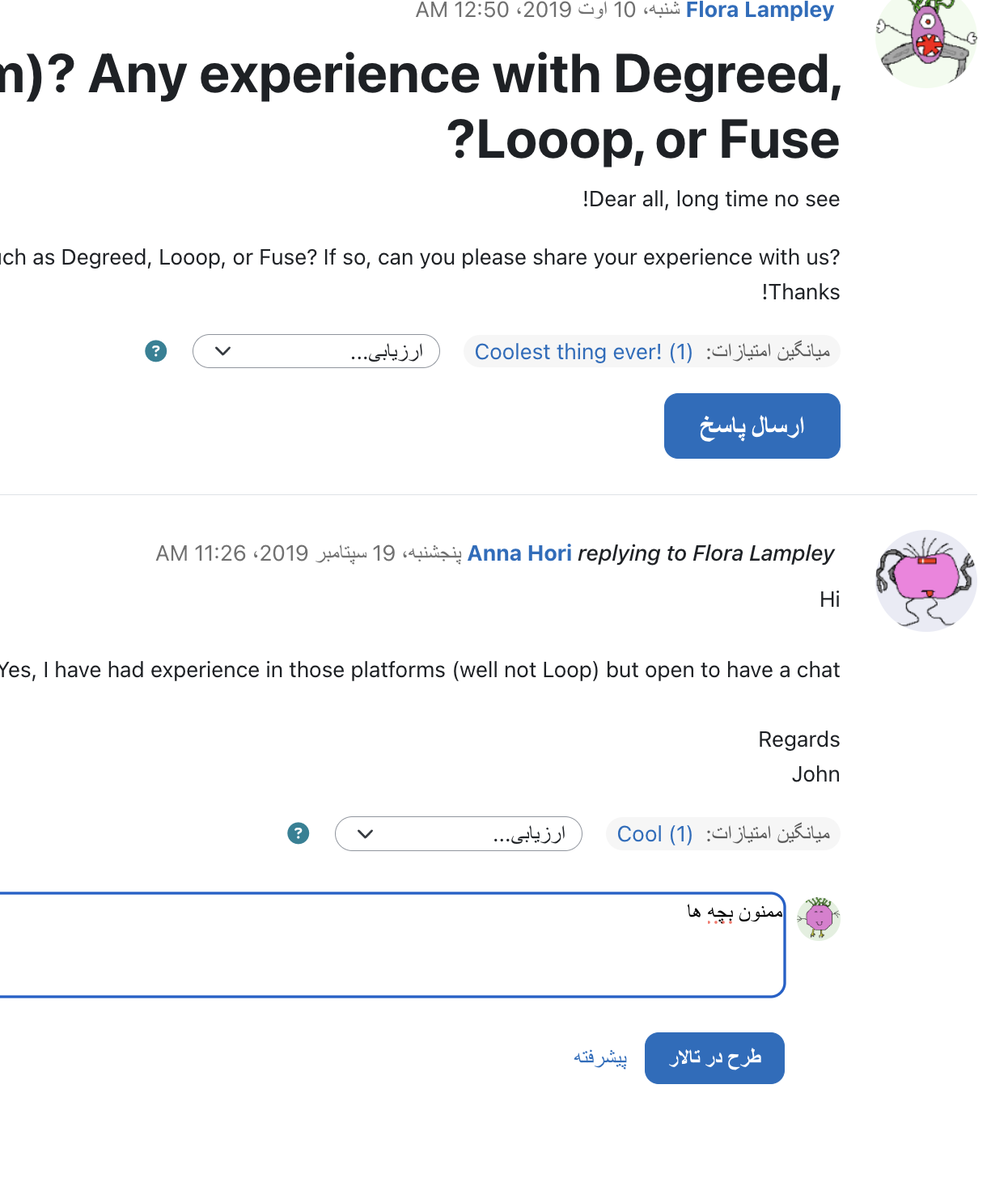This screenshot has height=1199, width=1008.
Task: Expand the ارزیابی rating dropdown on Flora's post
Action: 316,351
